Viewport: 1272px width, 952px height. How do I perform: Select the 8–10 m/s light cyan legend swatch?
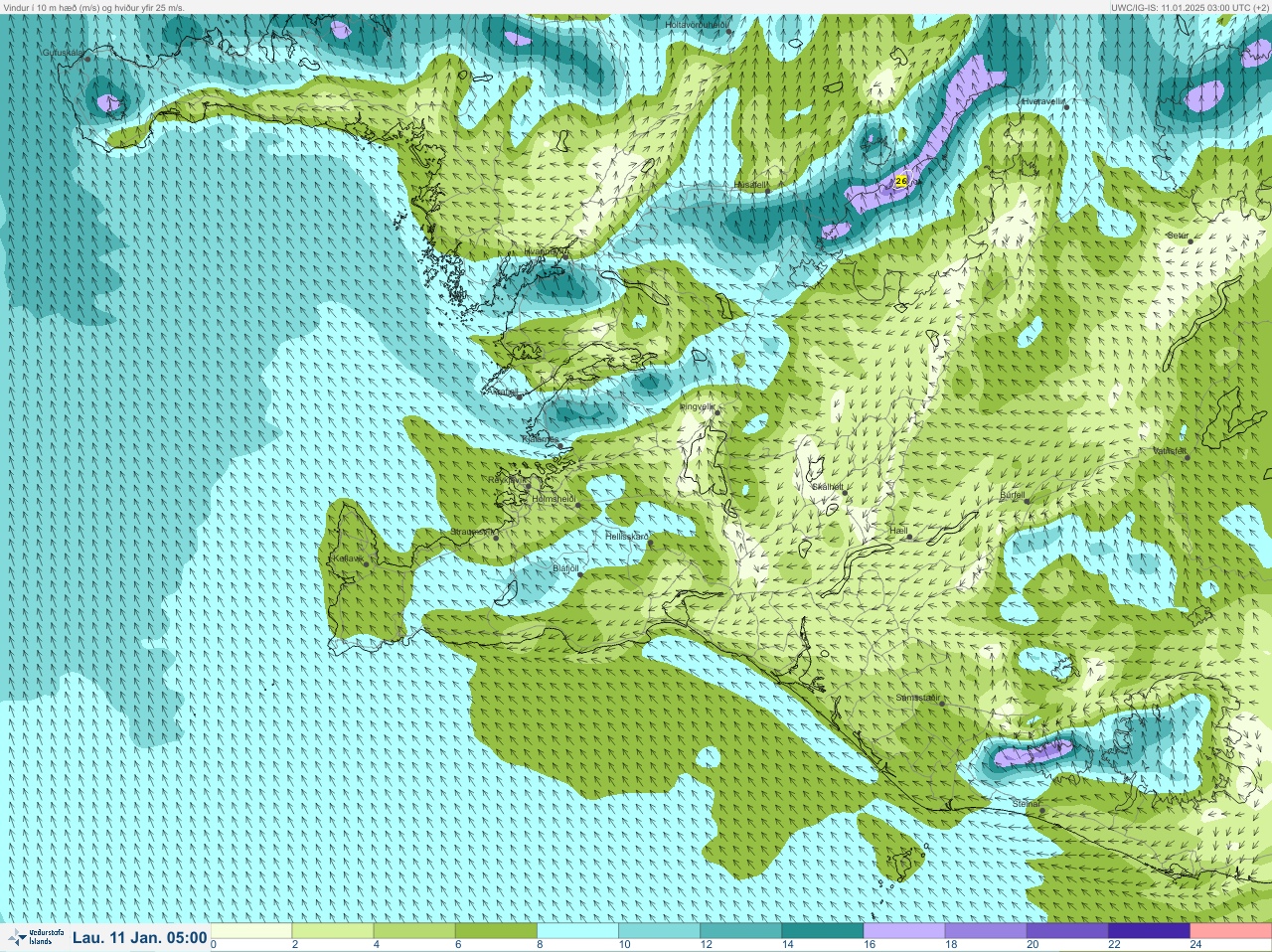(x=577, y=931)
